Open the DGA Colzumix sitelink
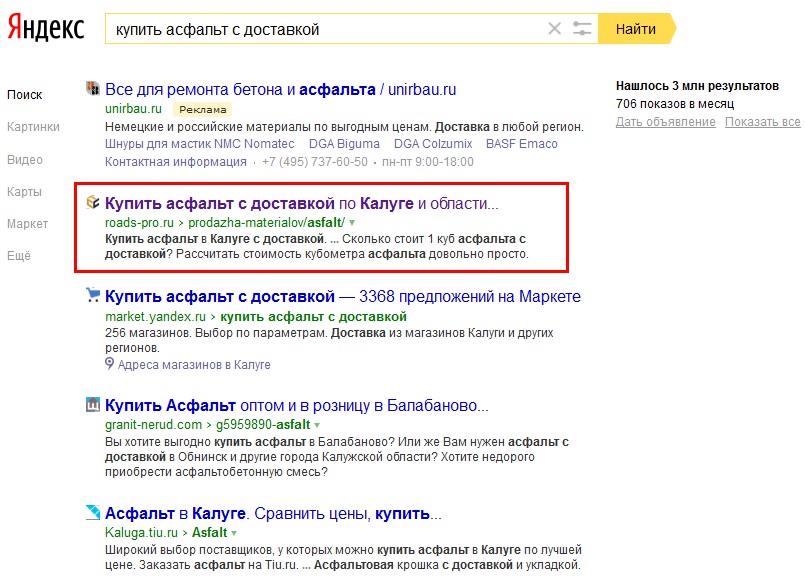The width and height of the screenshot is (805, 581). click(x=433, y=144)
